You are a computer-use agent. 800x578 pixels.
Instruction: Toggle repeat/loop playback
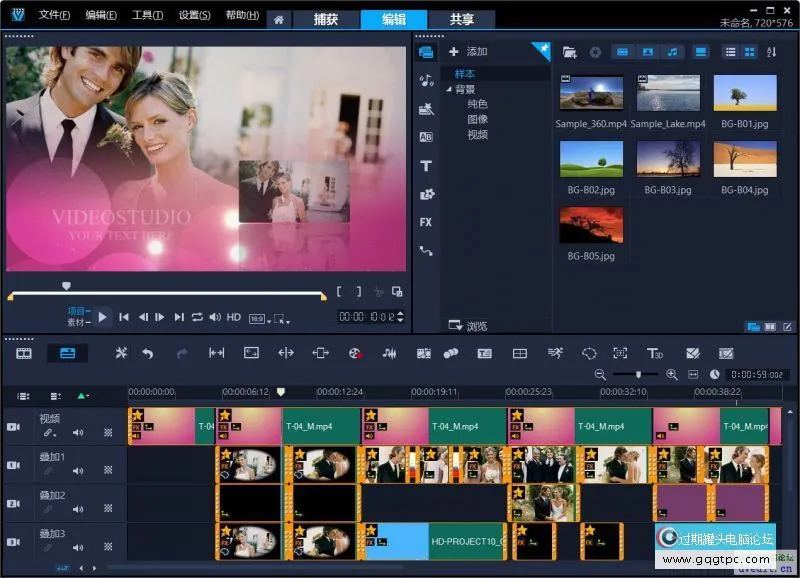click(x=197, y=317)
